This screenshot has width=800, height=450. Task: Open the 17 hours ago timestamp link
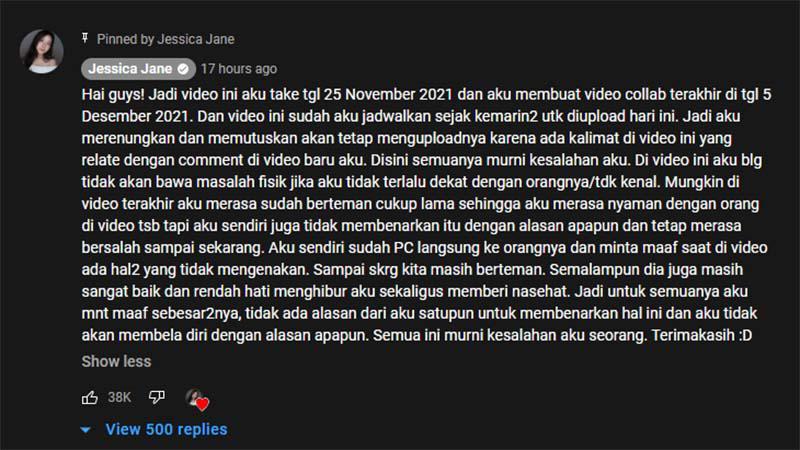[239, 69]
